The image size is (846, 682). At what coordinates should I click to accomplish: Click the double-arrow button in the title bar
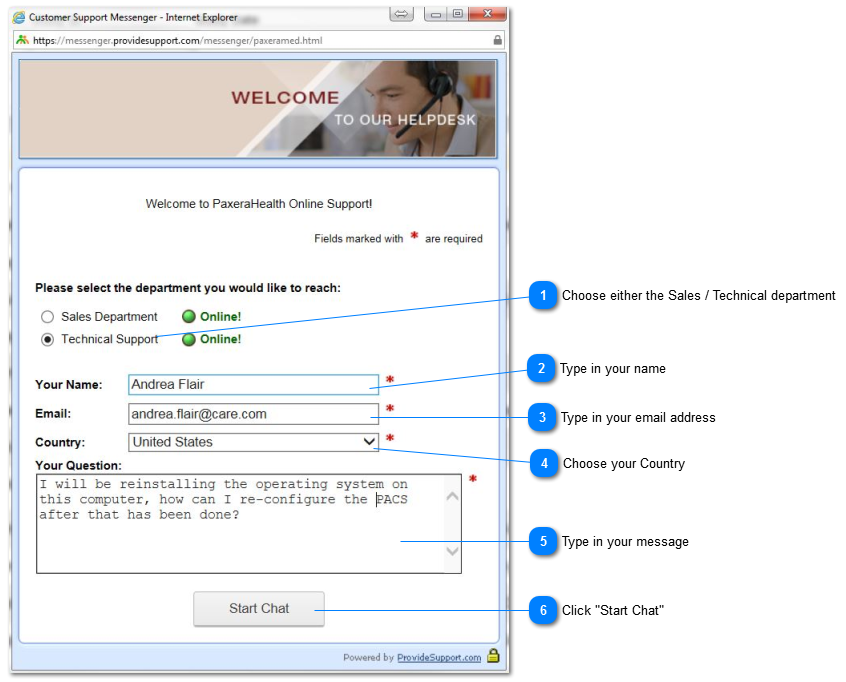coord(401,14)
